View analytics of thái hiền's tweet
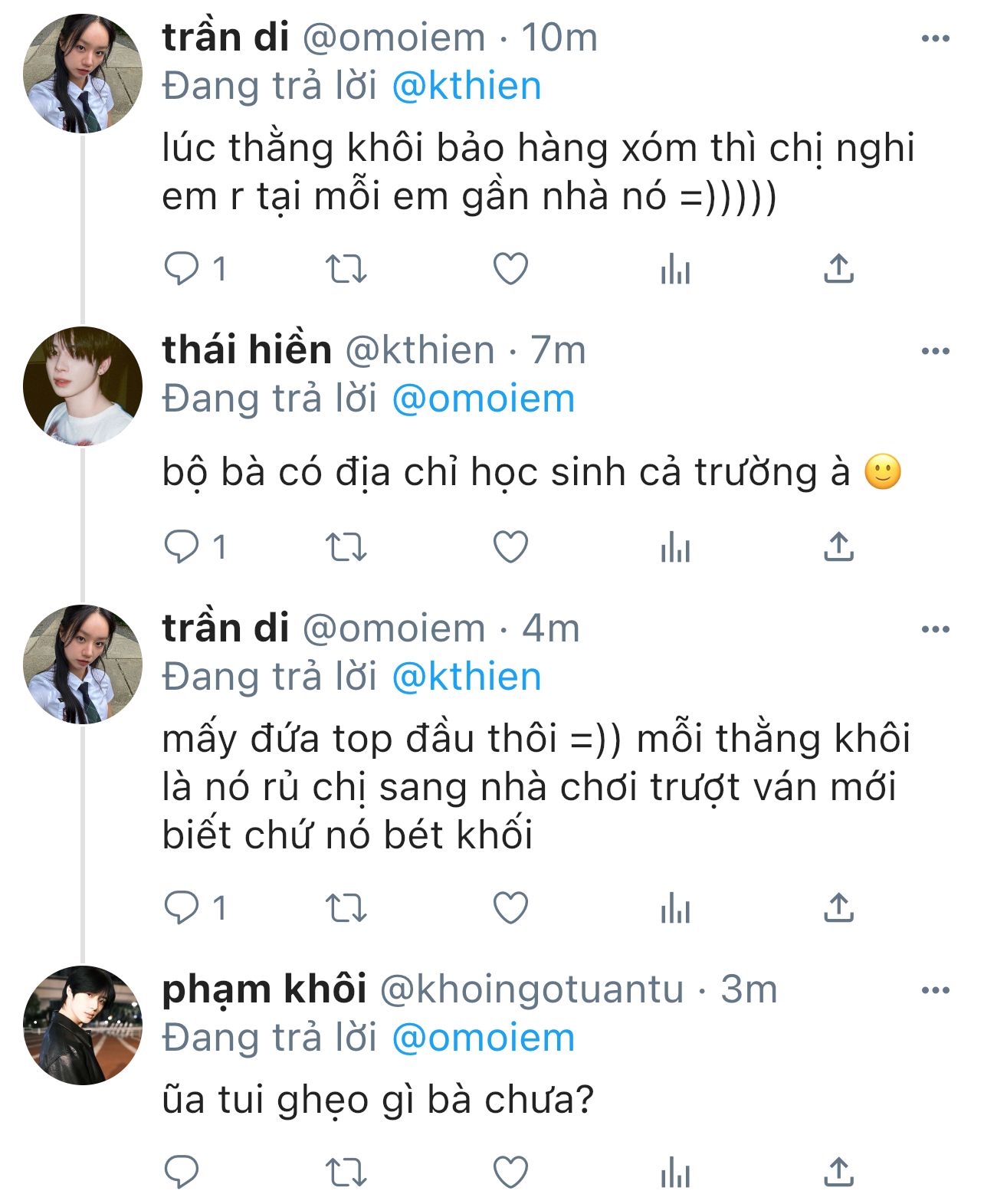This screenshot has width=984, height=1204. 675,548
